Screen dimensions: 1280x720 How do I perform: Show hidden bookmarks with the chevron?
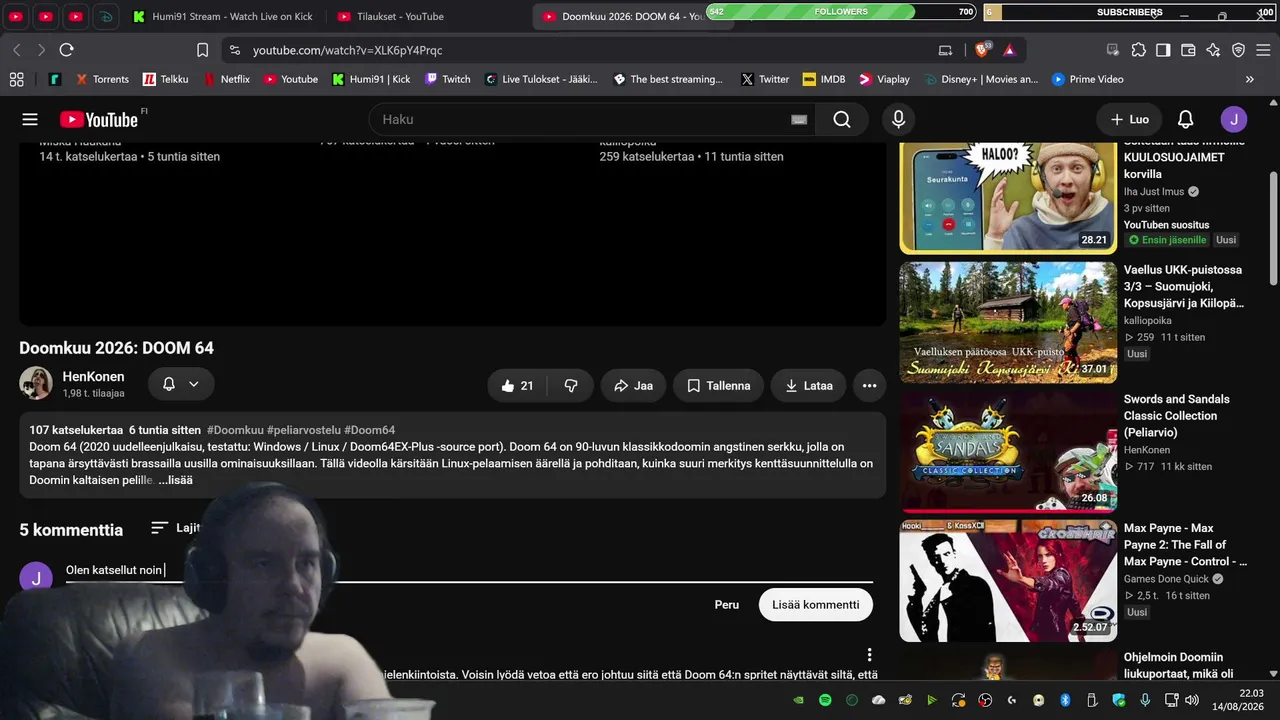pos(1249,79)
